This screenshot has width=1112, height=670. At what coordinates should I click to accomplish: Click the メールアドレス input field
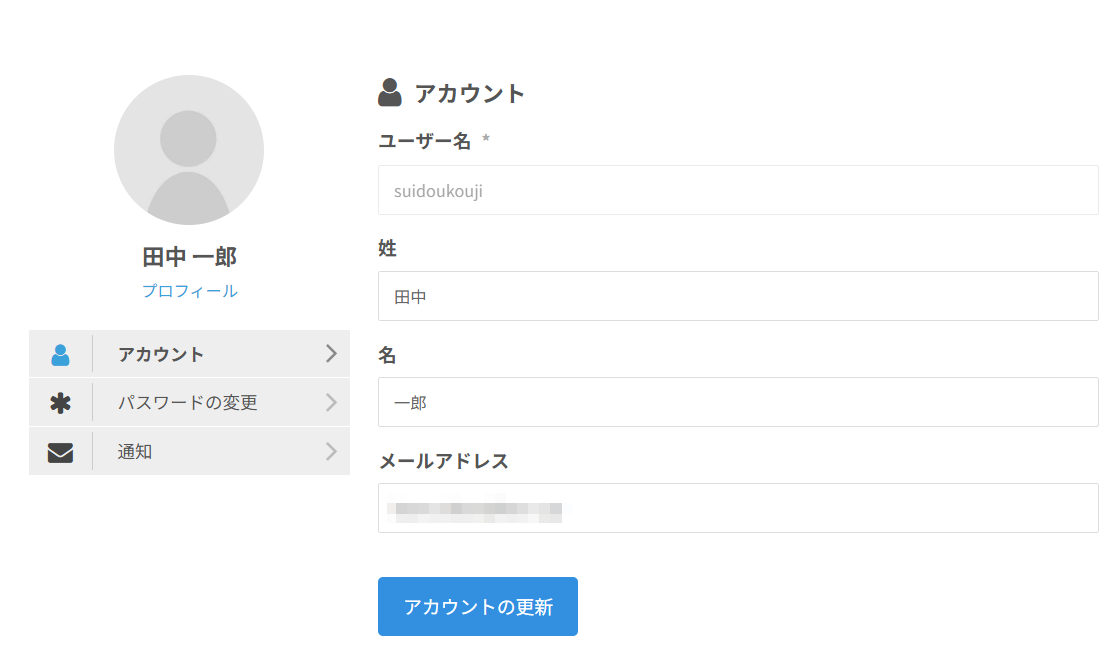coord(738,508)
